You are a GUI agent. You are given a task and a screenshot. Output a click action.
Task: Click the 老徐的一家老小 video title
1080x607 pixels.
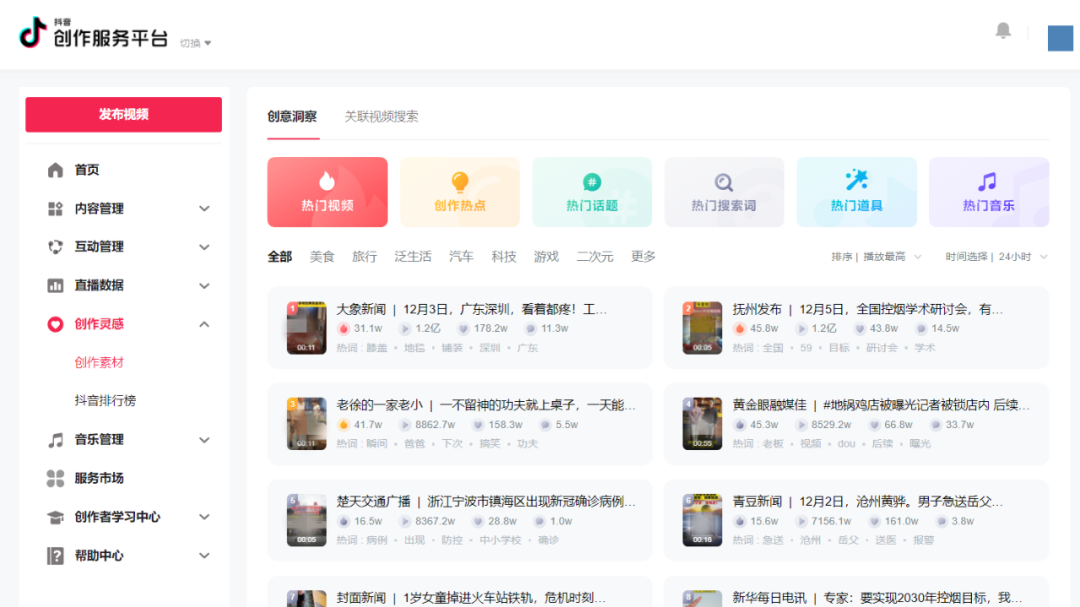[486, 405]
